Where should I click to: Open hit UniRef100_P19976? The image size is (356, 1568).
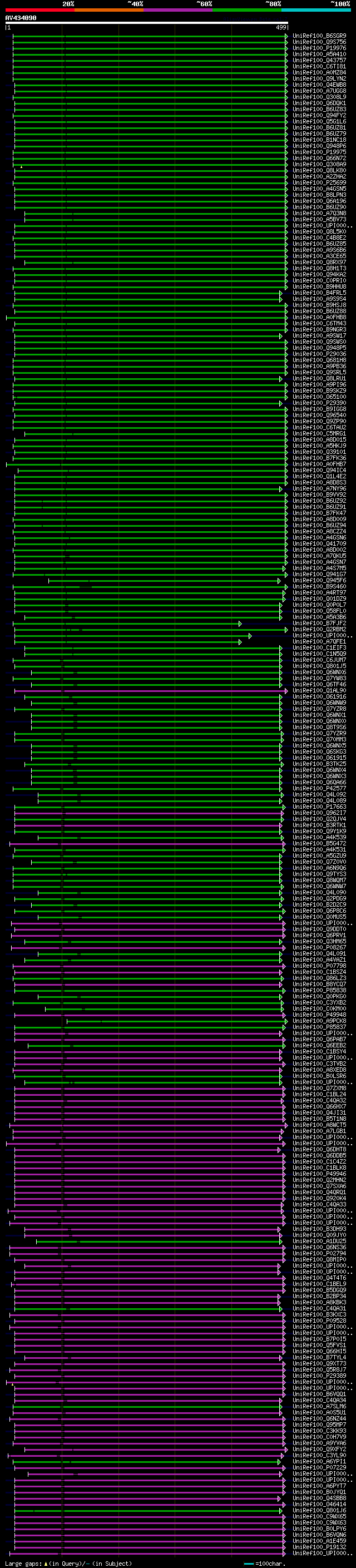[319, 48]
